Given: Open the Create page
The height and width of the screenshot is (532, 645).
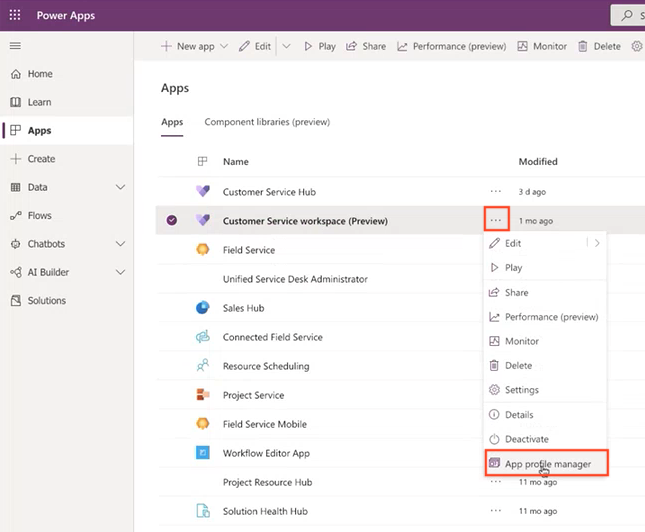Looking at the screenshot, I should pyautogui.click(x=41, y=159).
